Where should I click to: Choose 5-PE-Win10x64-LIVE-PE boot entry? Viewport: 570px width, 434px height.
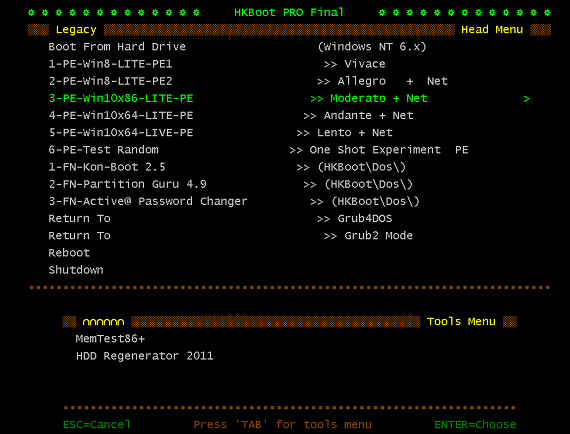click(x=121, y=133)
